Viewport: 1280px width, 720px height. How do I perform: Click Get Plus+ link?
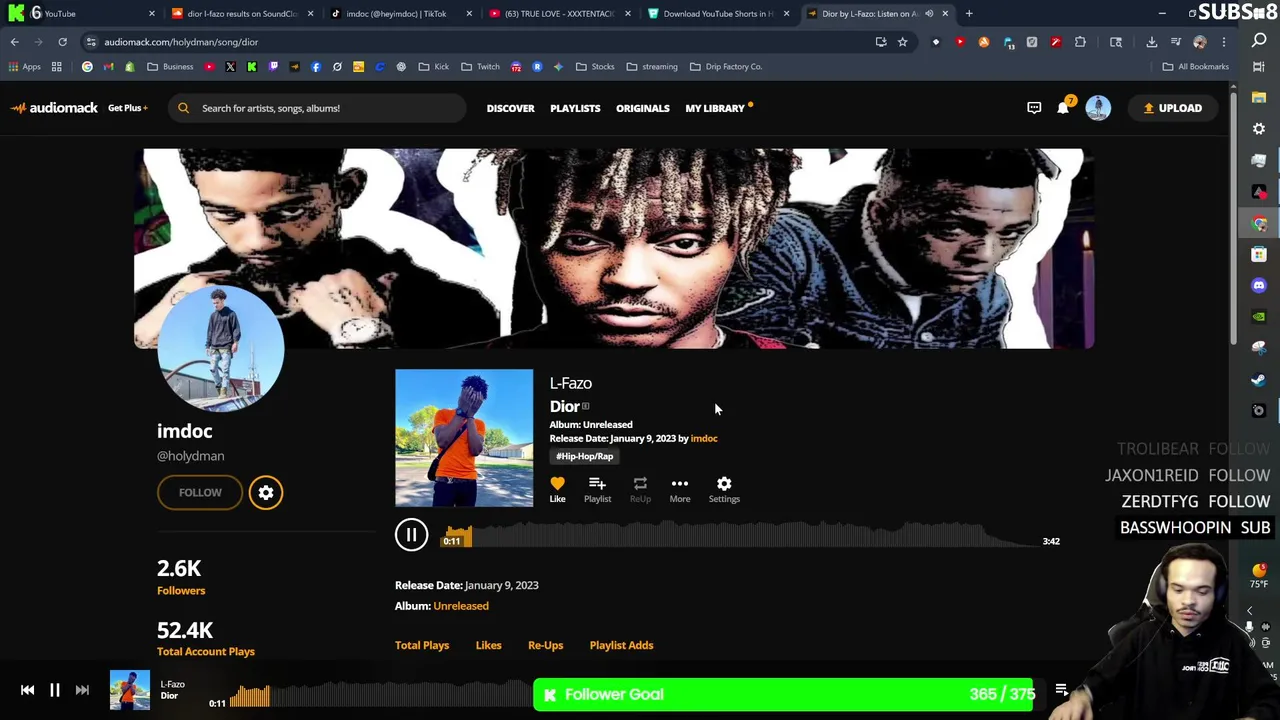(x=127, y=108)
